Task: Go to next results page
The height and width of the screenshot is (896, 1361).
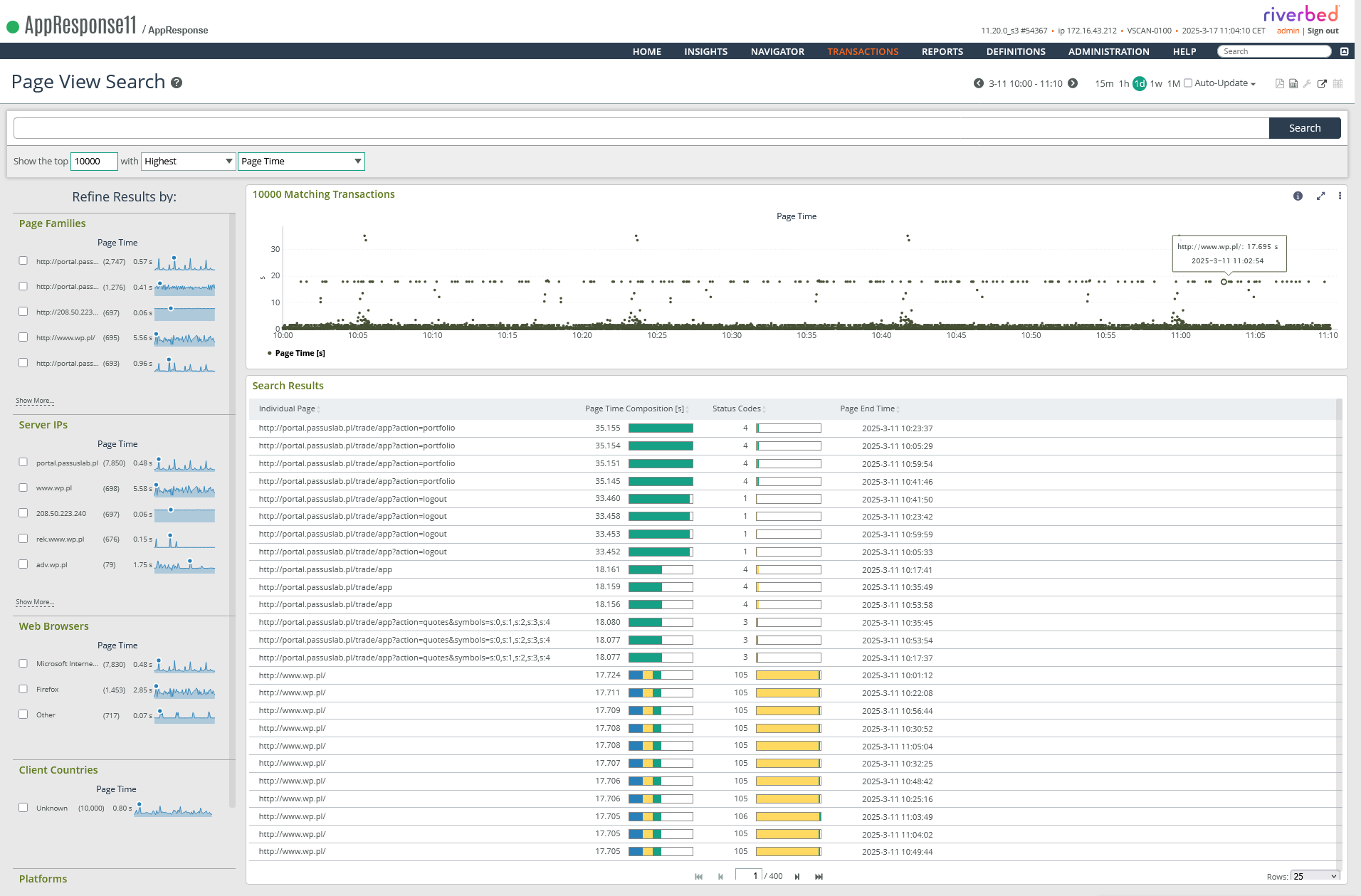Action: click(x=797, y=876)
